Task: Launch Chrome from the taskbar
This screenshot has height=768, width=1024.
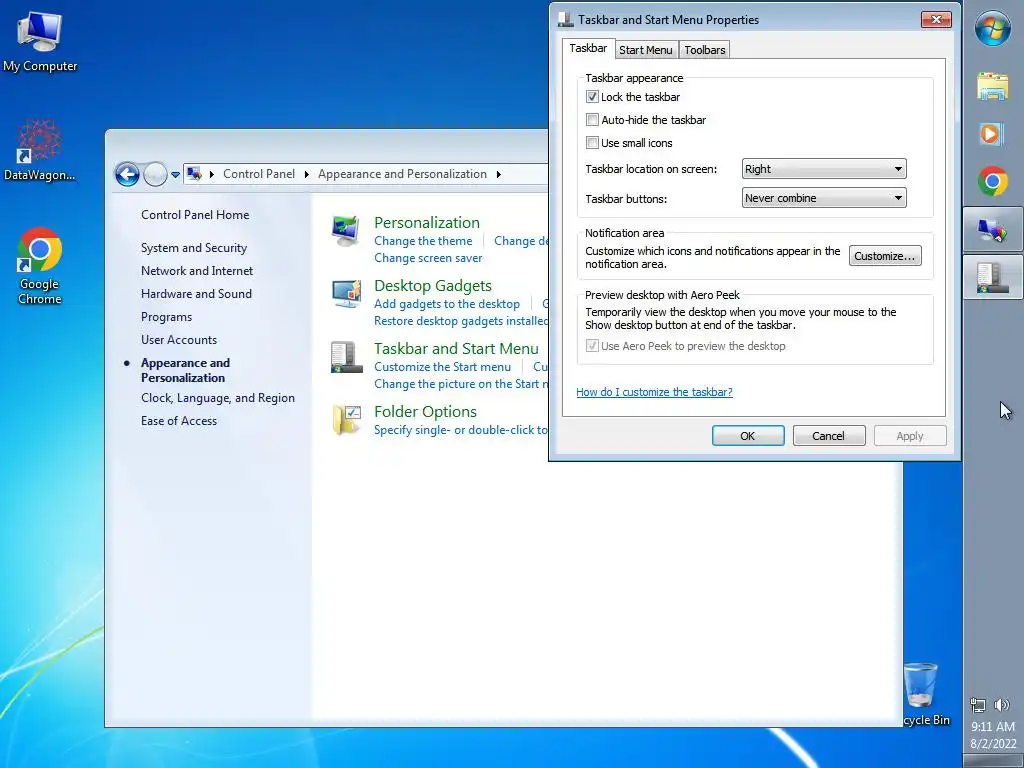Action: (993, 181)
